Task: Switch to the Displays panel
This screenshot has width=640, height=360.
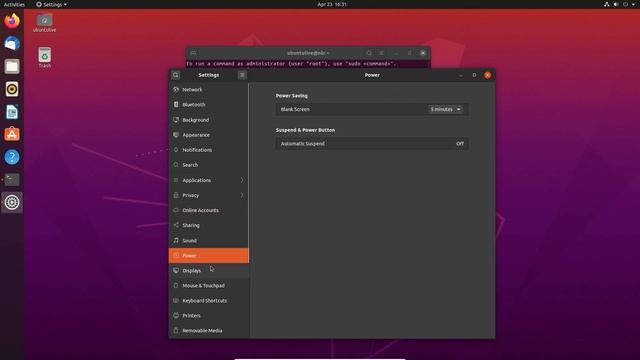Action: coord(209,271)
